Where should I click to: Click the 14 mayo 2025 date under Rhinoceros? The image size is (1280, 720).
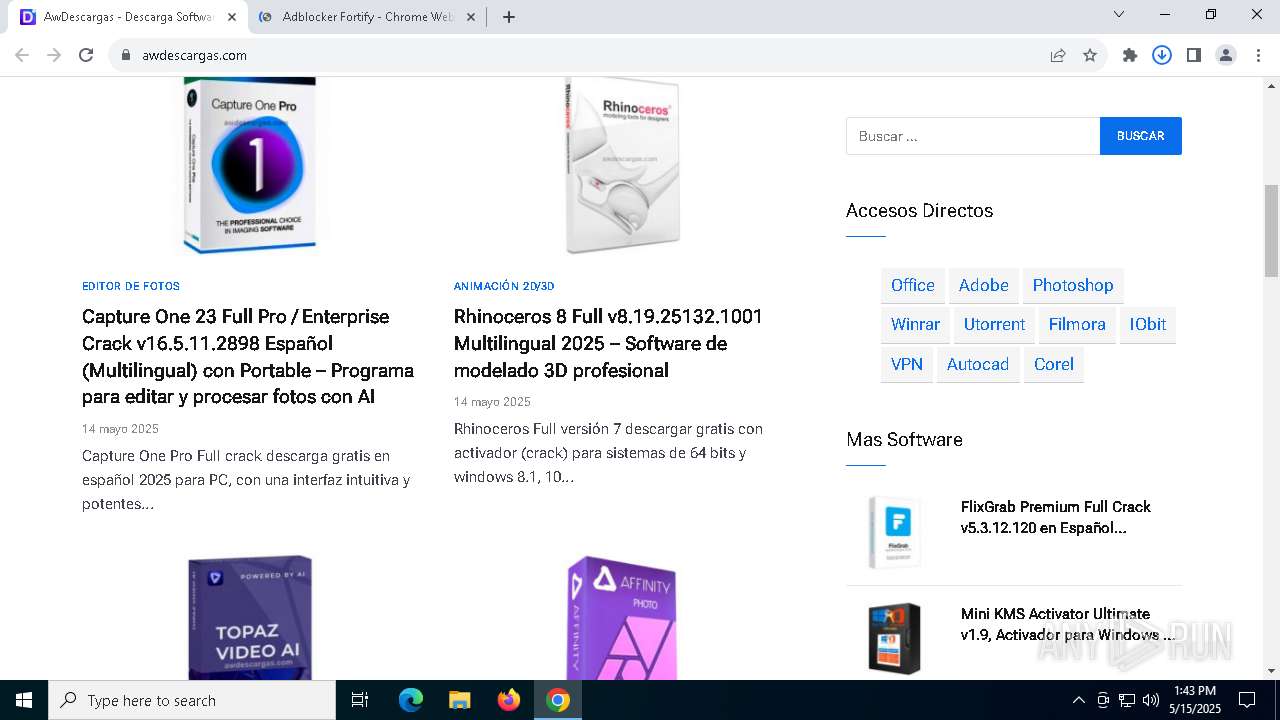[x=492, y=402]
